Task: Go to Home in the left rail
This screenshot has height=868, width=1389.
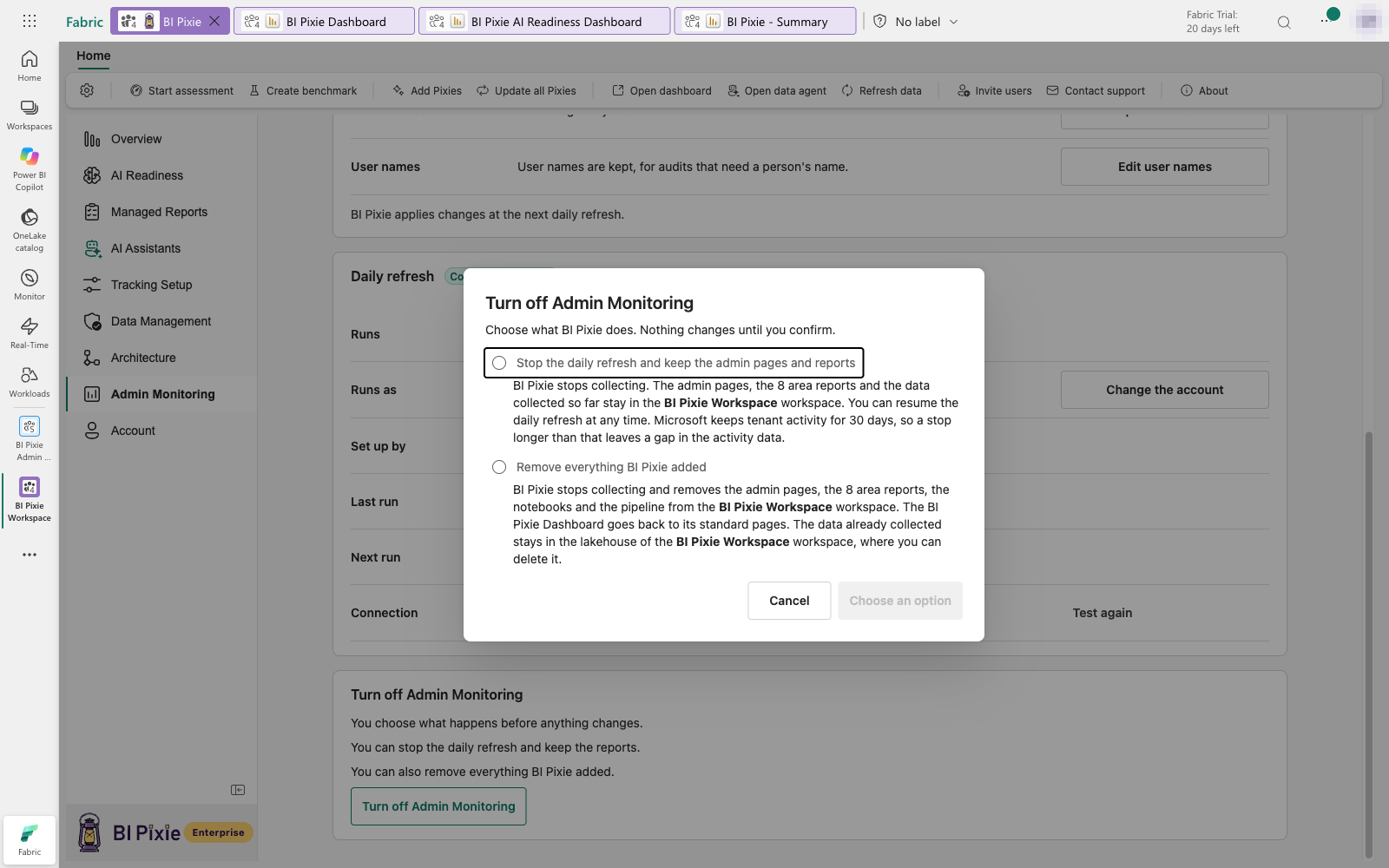Action: (30, 65)
